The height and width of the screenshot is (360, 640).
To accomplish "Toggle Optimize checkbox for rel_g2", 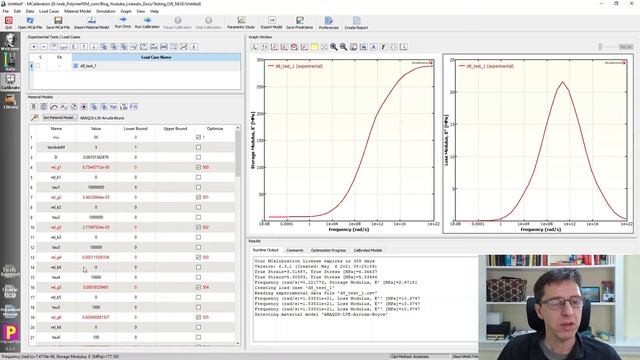I will [x=198, y=197].
